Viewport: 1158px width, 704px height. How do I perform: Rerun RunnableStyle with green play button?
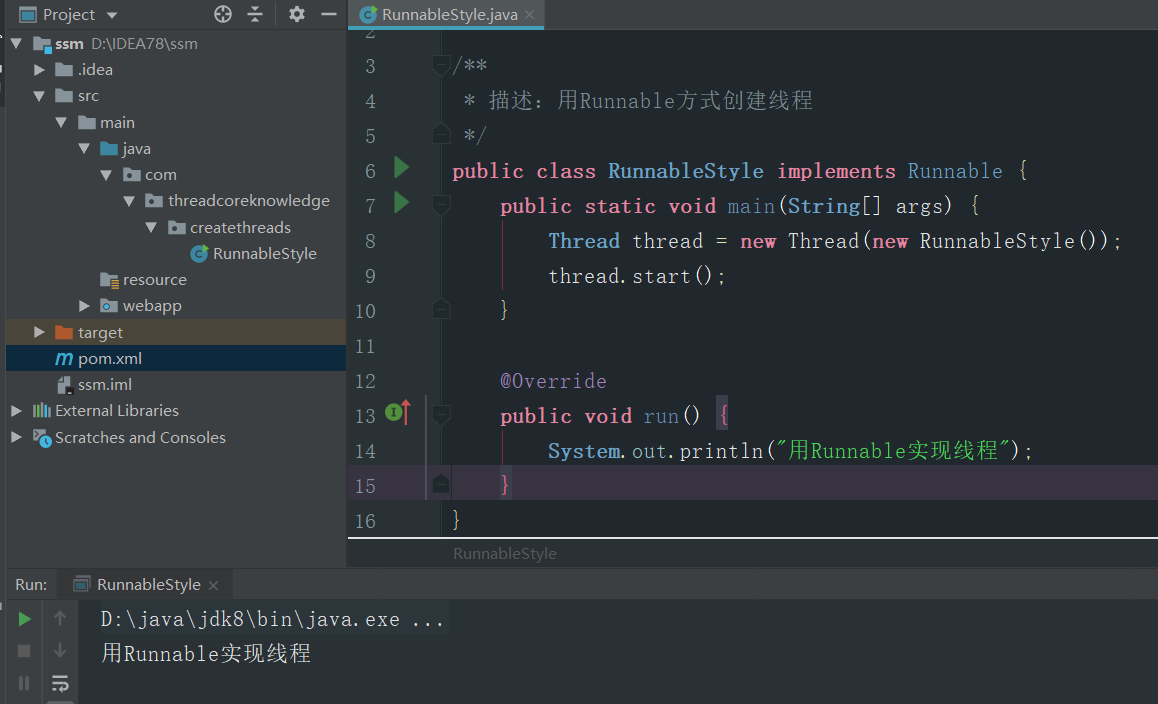[x=24, y=618]
